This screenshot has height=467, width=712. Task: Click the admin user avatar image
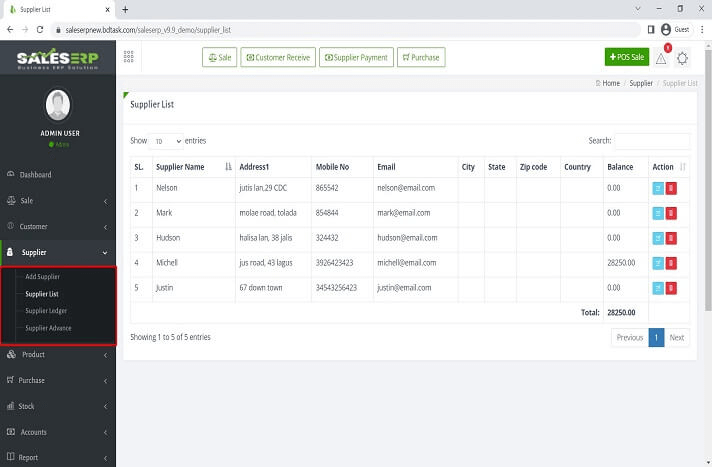click(58, 105)
